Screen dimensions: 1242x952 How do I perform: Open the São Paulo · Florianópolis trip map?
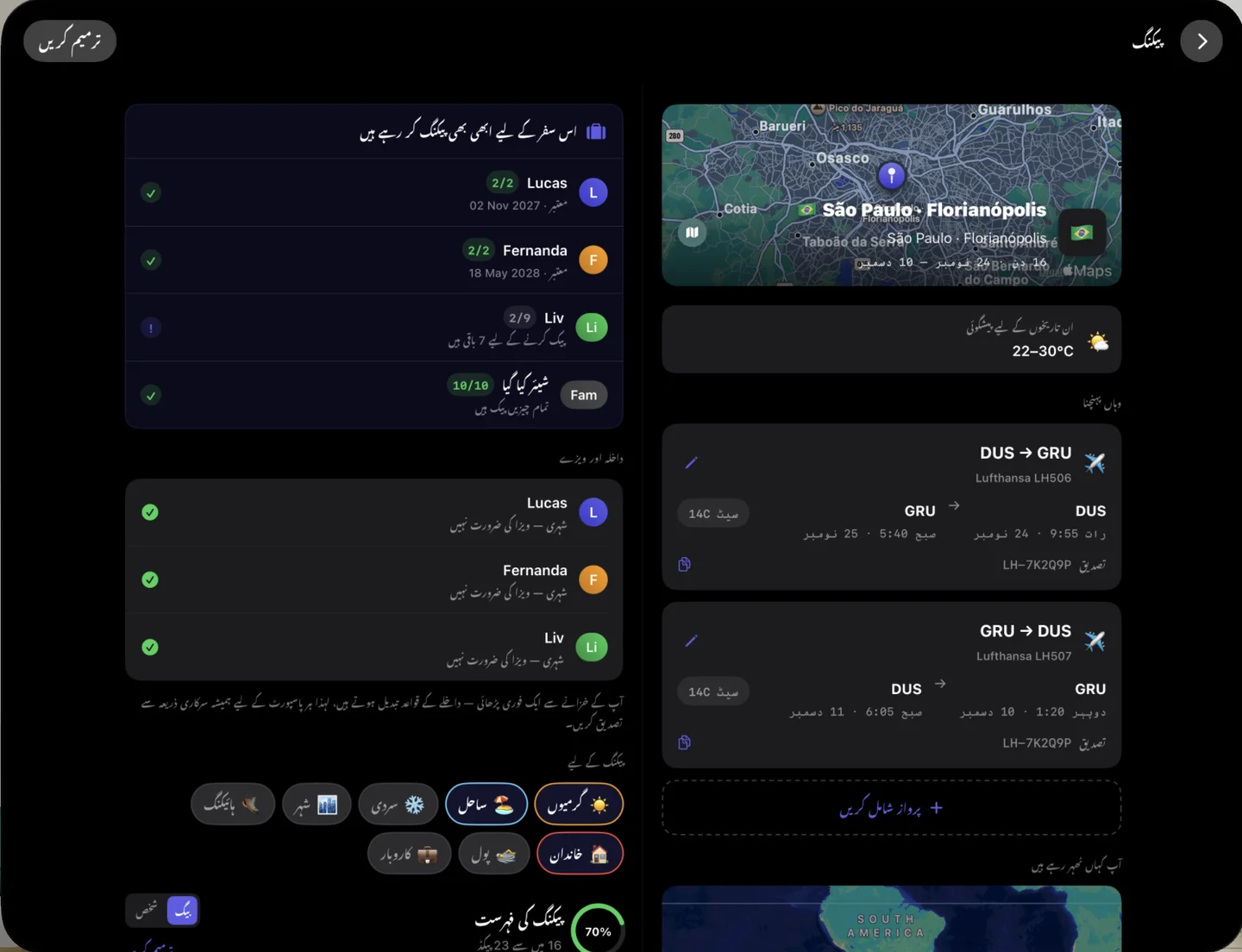(x=892, y=195)
